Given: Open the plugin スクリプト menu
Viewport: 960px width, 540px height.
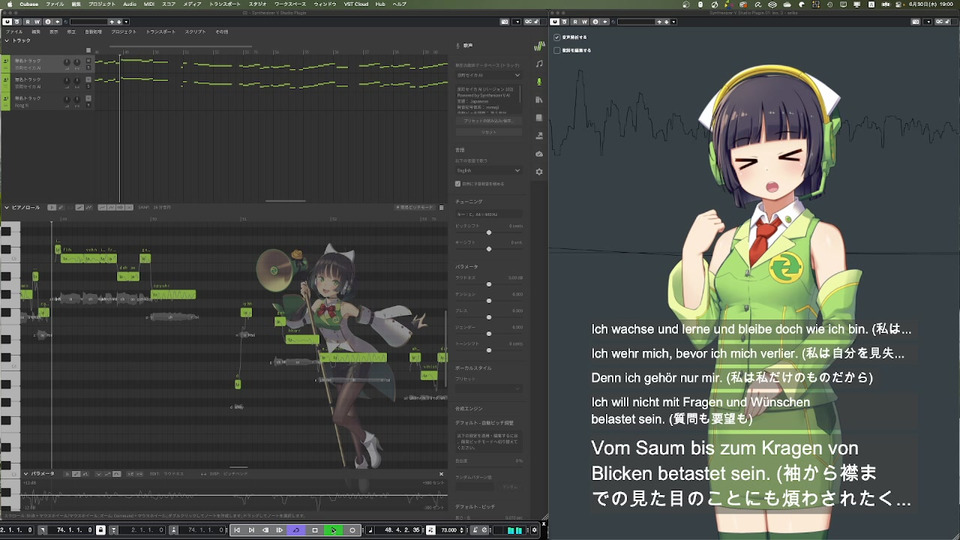Looking at the screenshot, I should pyautogui.click(x=195, y=32).
